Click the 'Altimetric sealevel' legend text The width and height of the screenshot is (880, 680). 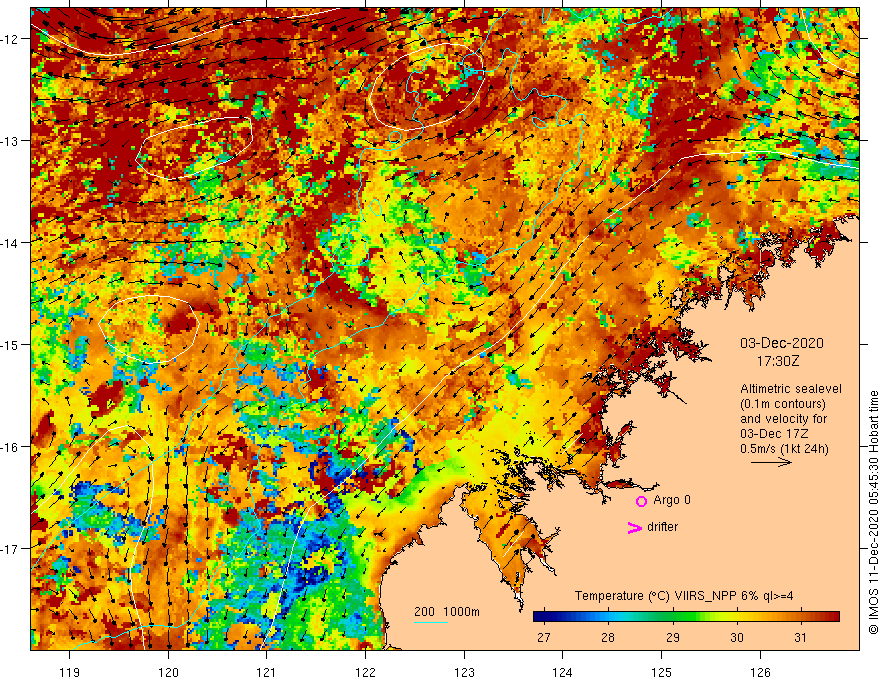coord(791,389)
